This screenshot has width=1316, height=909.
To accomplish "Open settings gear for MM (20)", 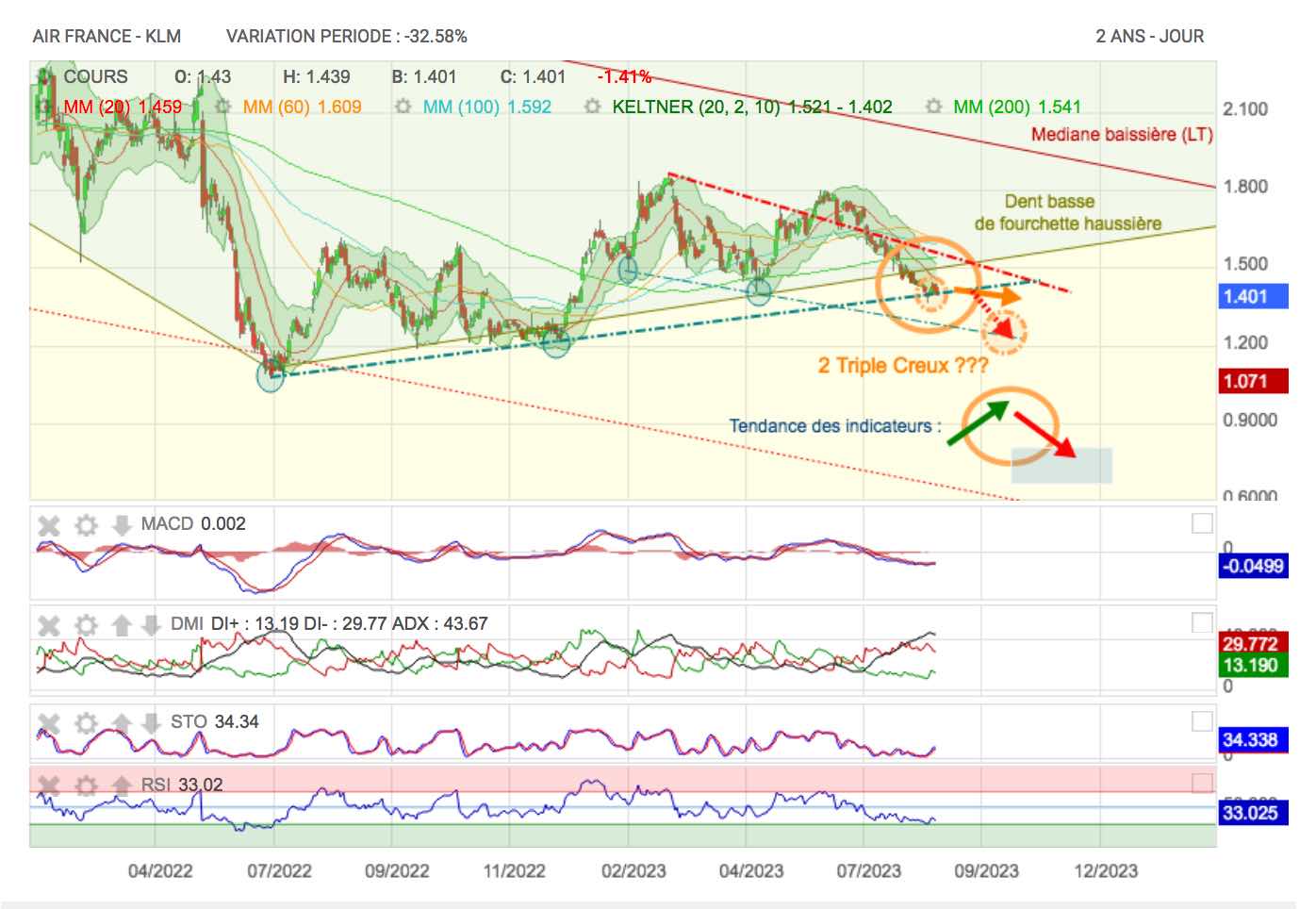I will 43,107.
